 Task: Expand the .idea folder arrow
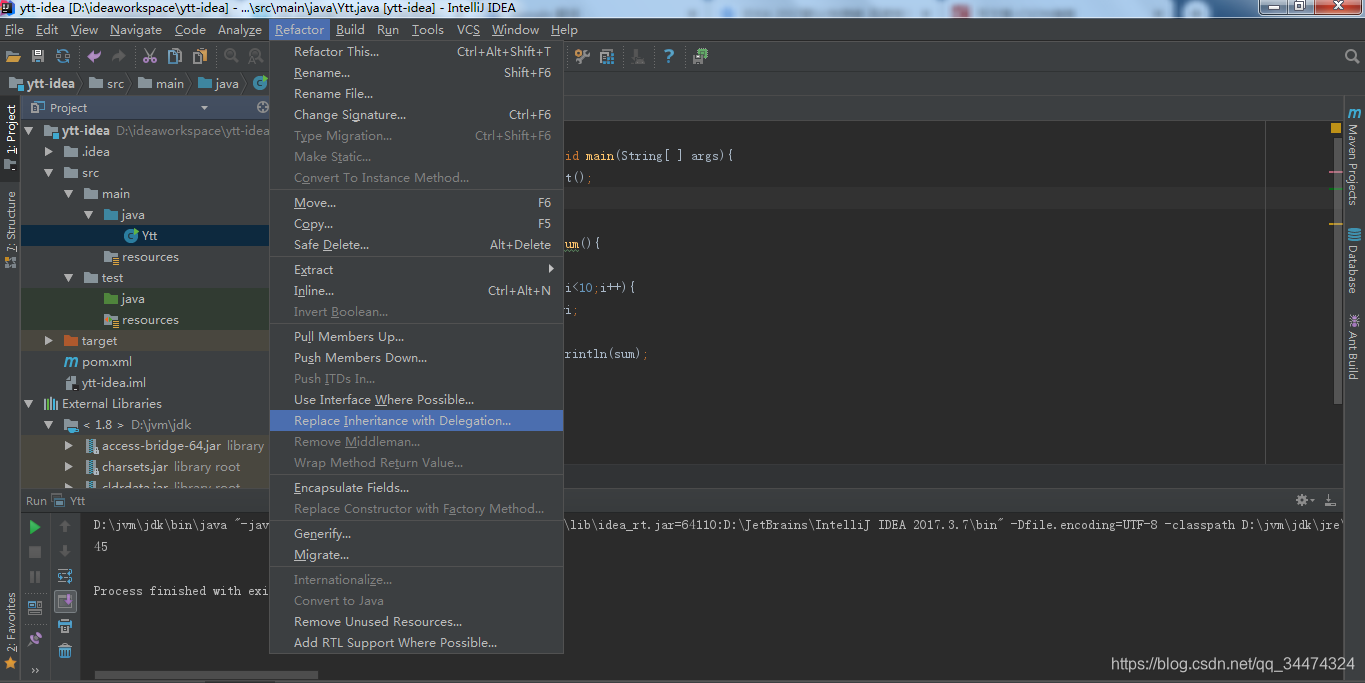pos(49,152)
